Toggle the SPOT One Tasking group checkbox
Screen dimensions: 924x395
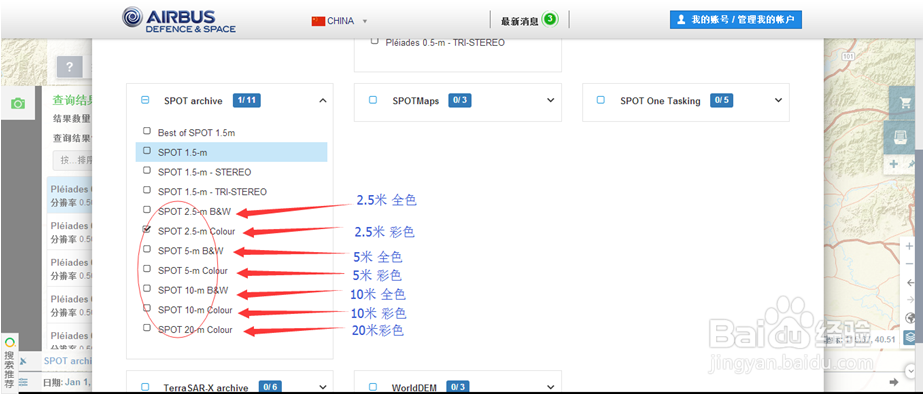click(600, 100)
